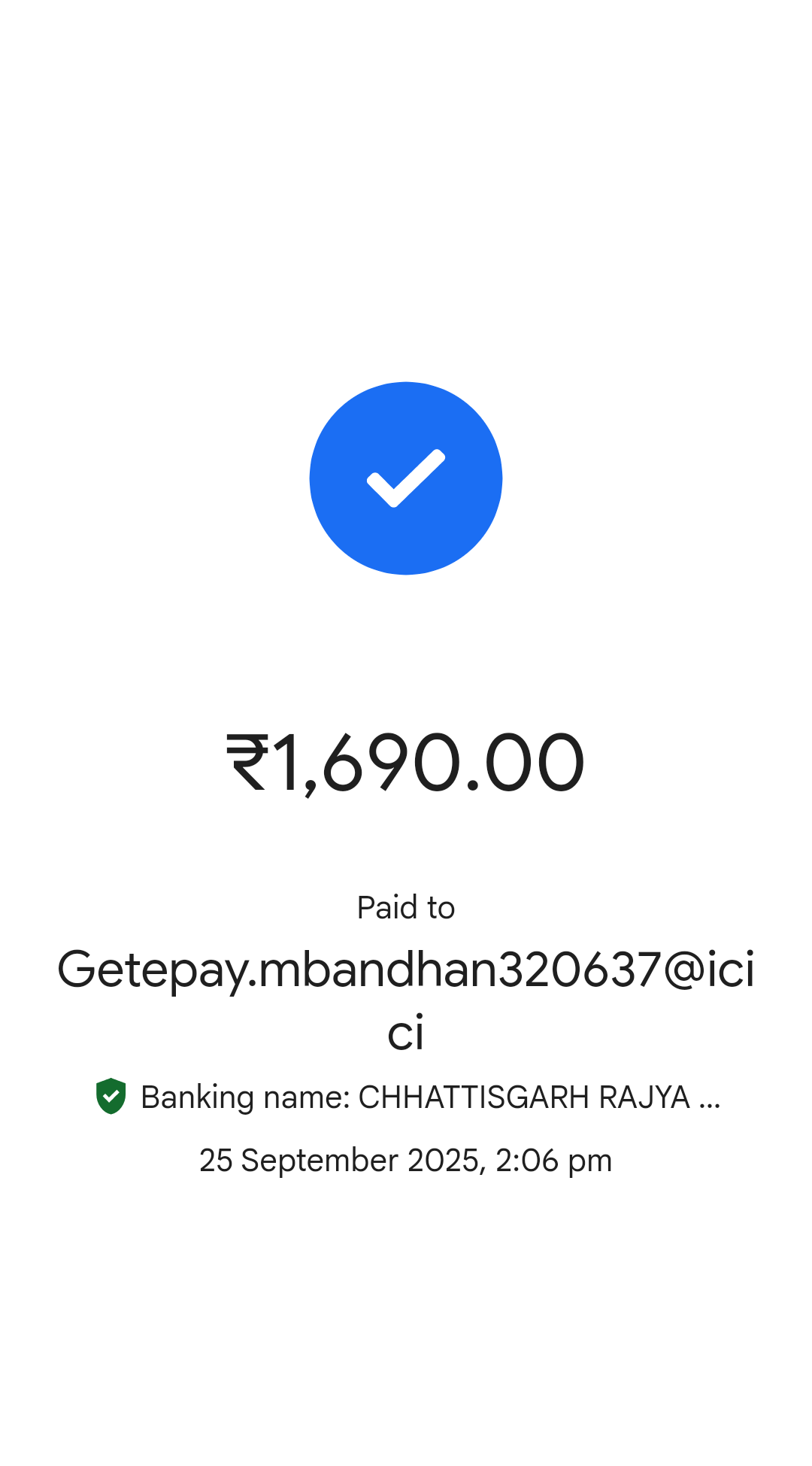Click the white checkmark inside the circle

(x=406, y=478)
